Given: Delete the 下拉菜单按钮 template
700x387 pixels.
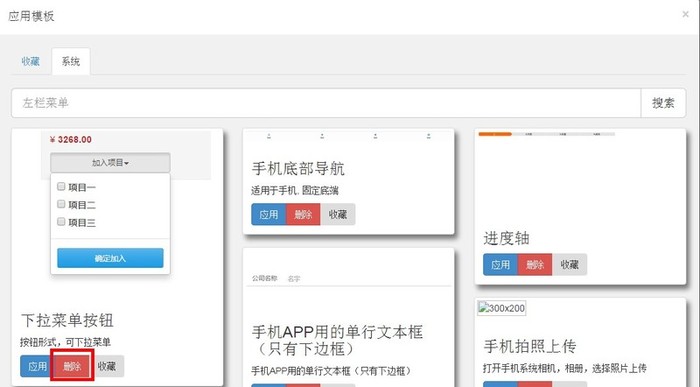Looking at the screenshot, I should click(72, 366).
